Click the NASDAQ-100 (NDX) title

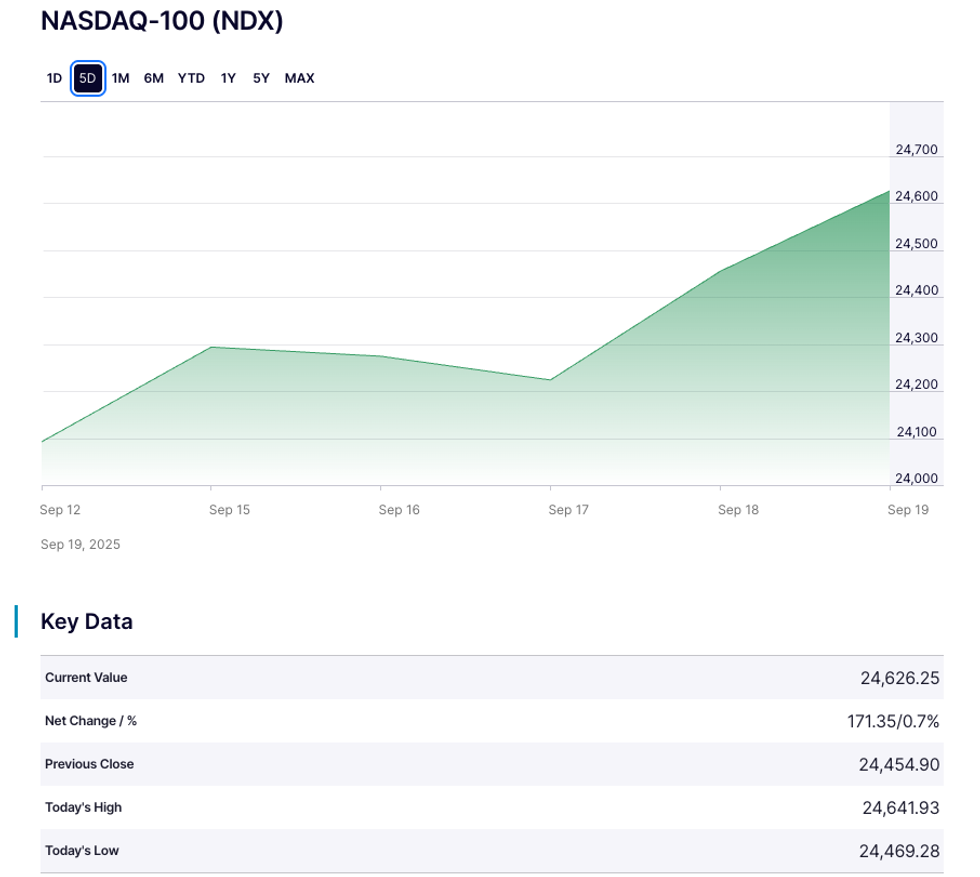[x=162, y=22]
